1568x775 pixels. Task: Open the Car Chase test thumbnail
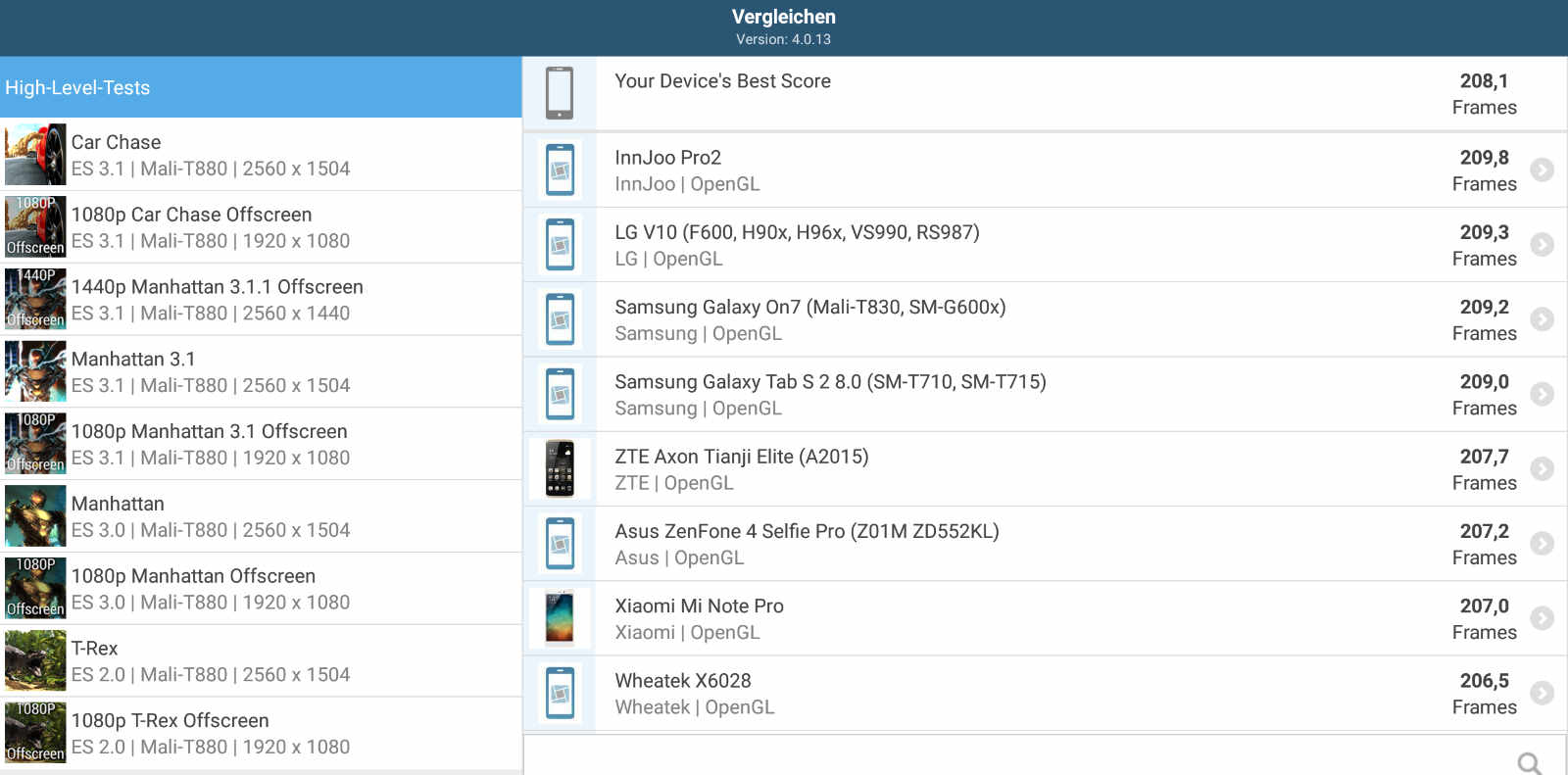35,155
